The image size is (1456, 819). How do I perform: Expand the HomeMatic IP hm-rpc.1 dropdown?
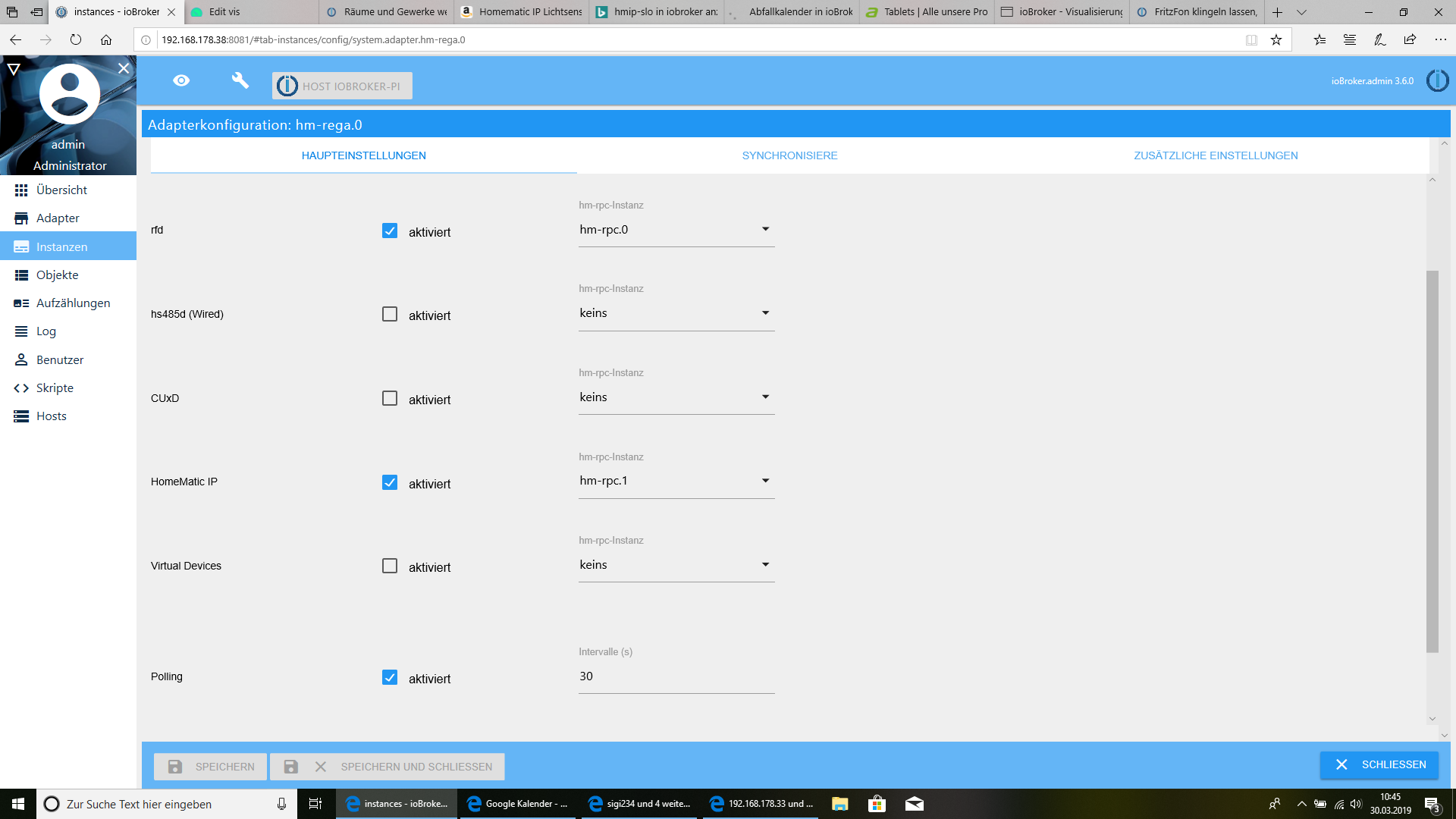click(x=676, y=481)
